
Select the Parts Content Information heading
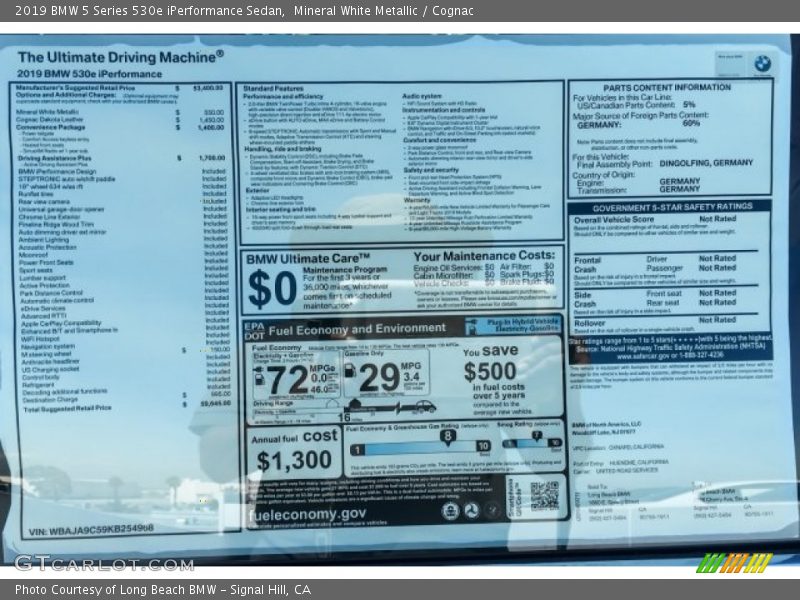coord(667,87)
